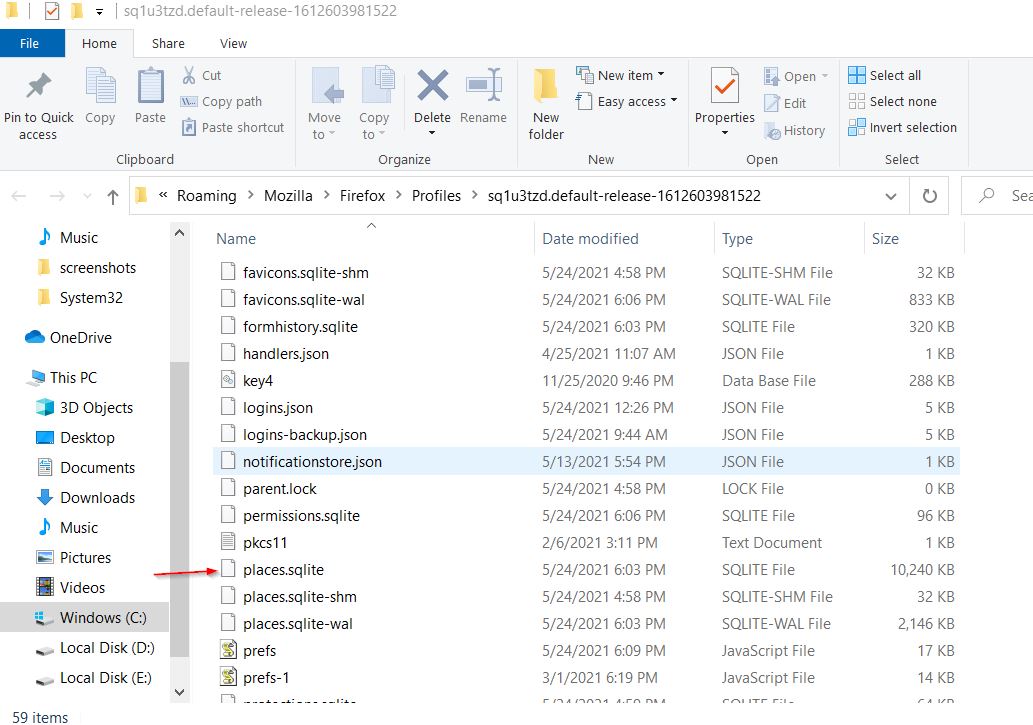Select the prefs JavaScript file
1033x725 pixels.
(x=586, y=651)
